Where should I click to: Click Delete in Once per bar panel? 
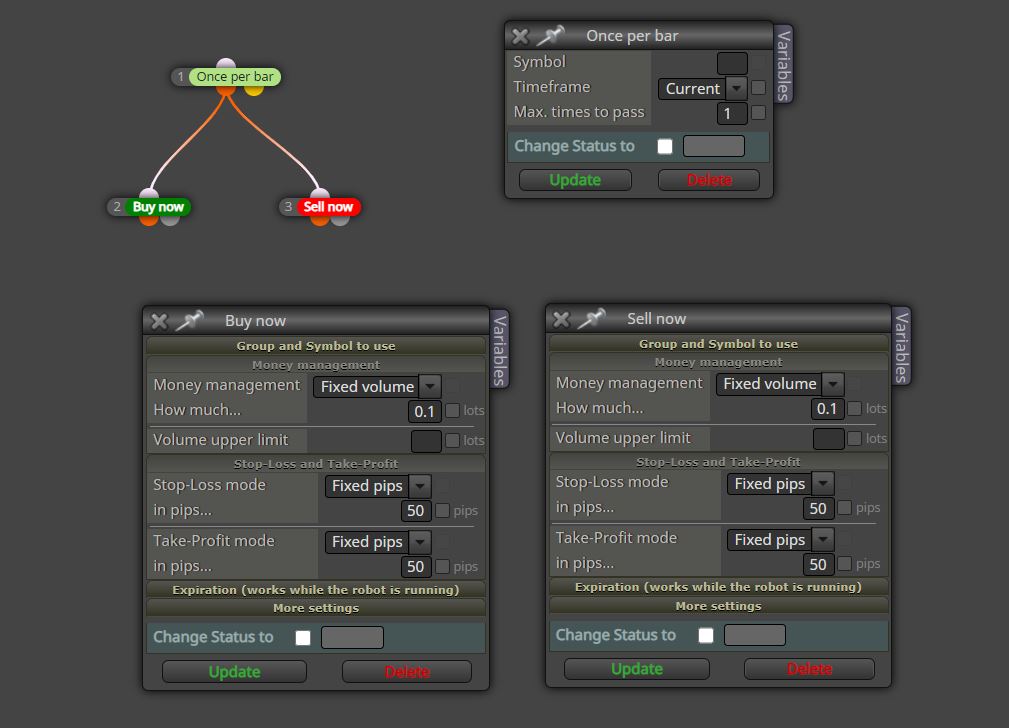(x=709, y=180)
